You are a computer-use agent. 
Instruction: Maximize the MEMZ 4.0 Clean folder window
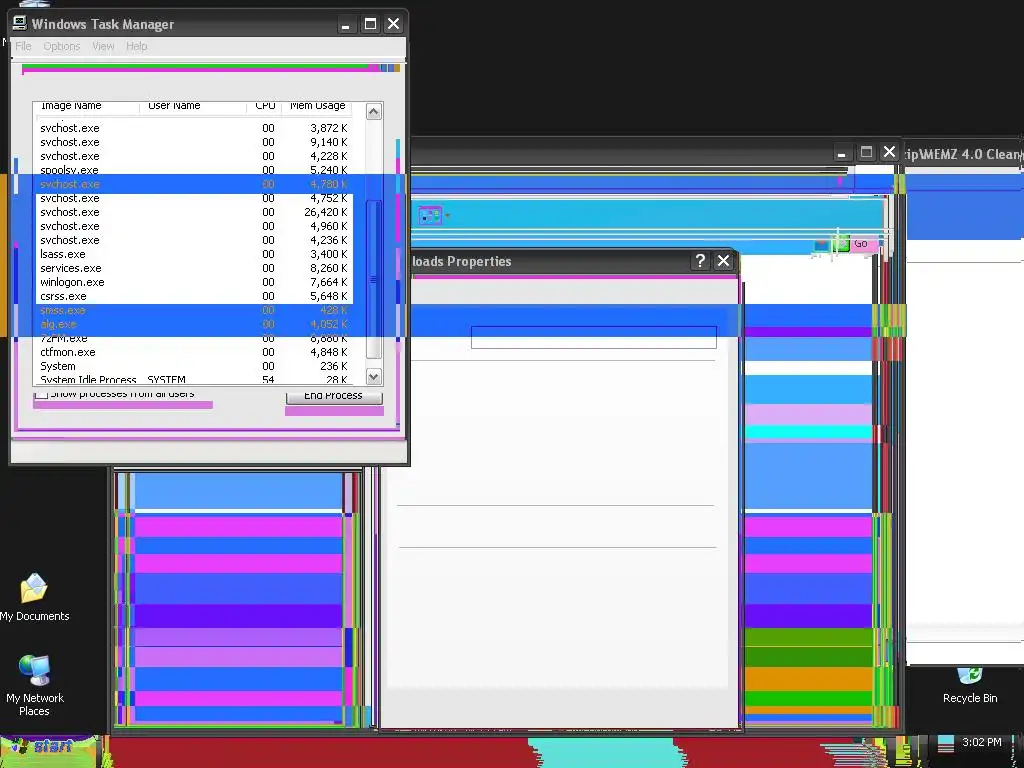866,152
